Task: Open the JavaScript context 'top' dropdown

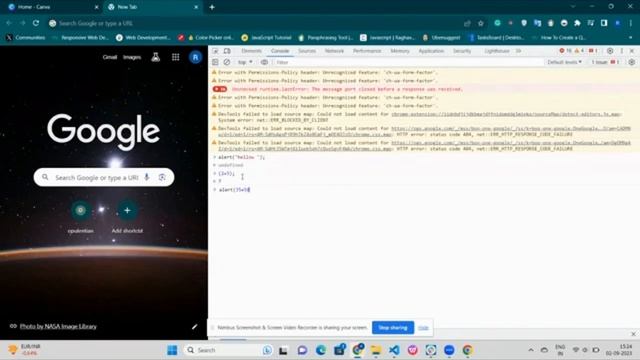Action: (x=245, y=62)
